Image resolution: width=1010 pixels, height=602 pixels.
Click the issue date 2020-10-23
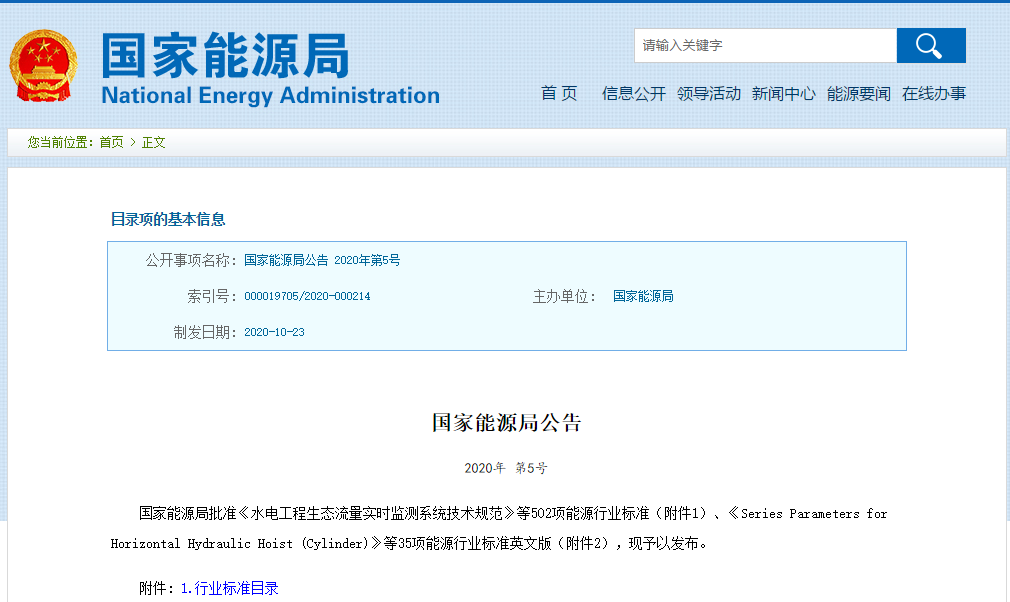[274, 332]
